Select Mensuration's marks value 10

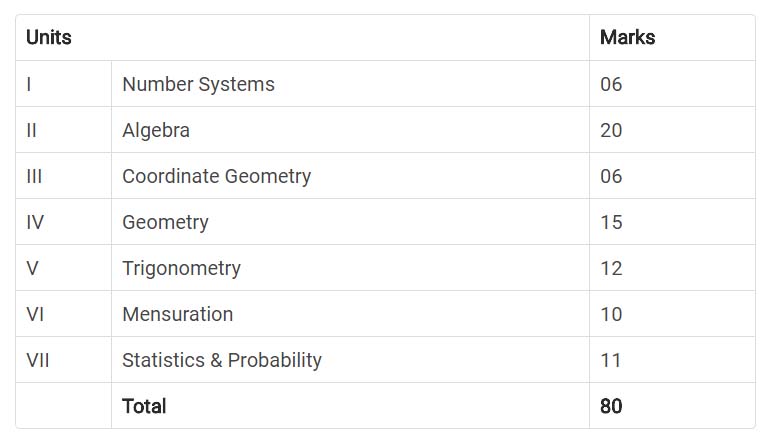611,314
